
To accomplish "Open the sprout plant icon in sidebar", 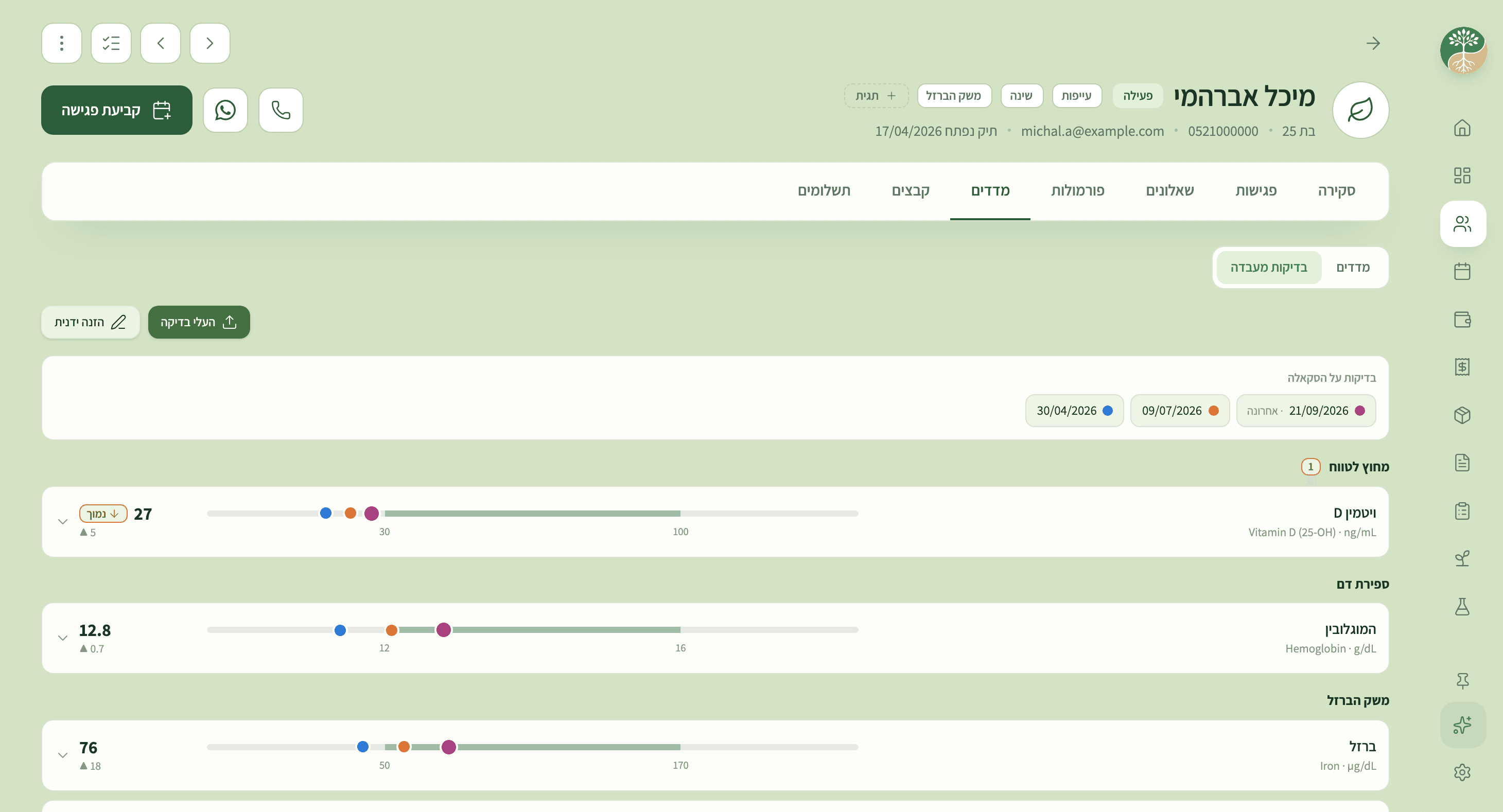I will 1462,559.
